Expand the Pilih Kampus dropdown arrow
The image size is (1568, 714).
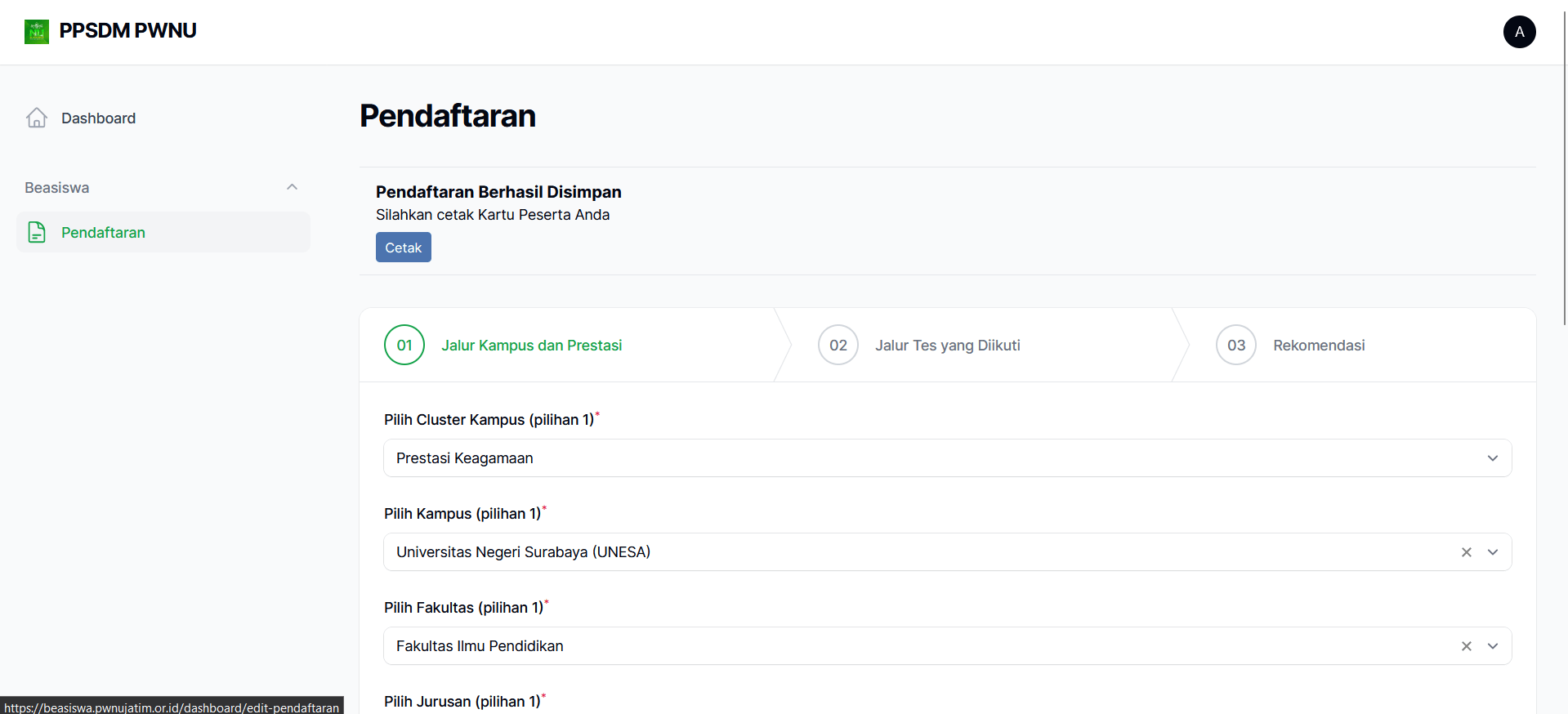pos(1493,552)
